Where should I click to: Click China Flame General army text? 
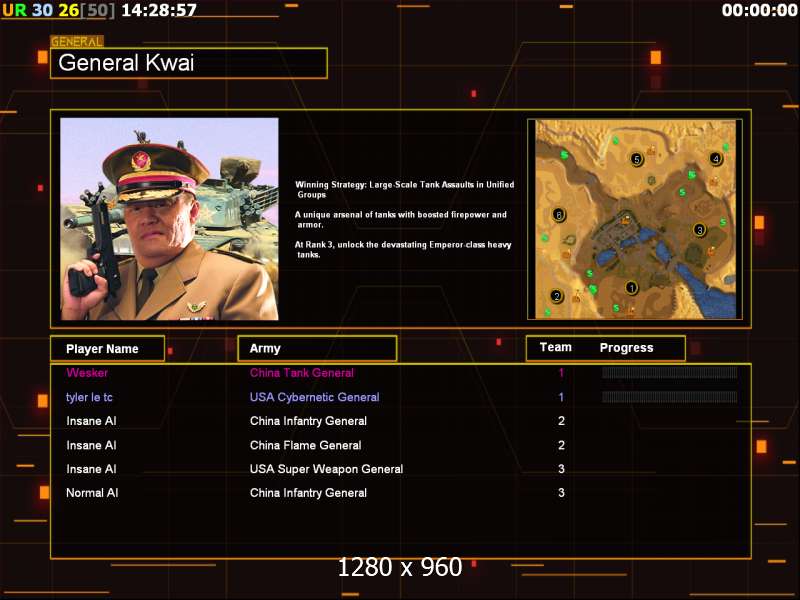[306, 445]
